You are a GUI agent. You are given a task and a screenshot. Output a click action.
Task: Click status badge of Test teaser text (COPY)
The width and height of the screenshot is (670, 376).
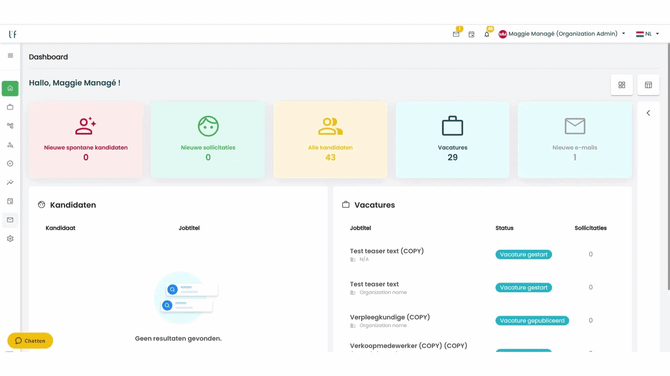click(523, 255)
